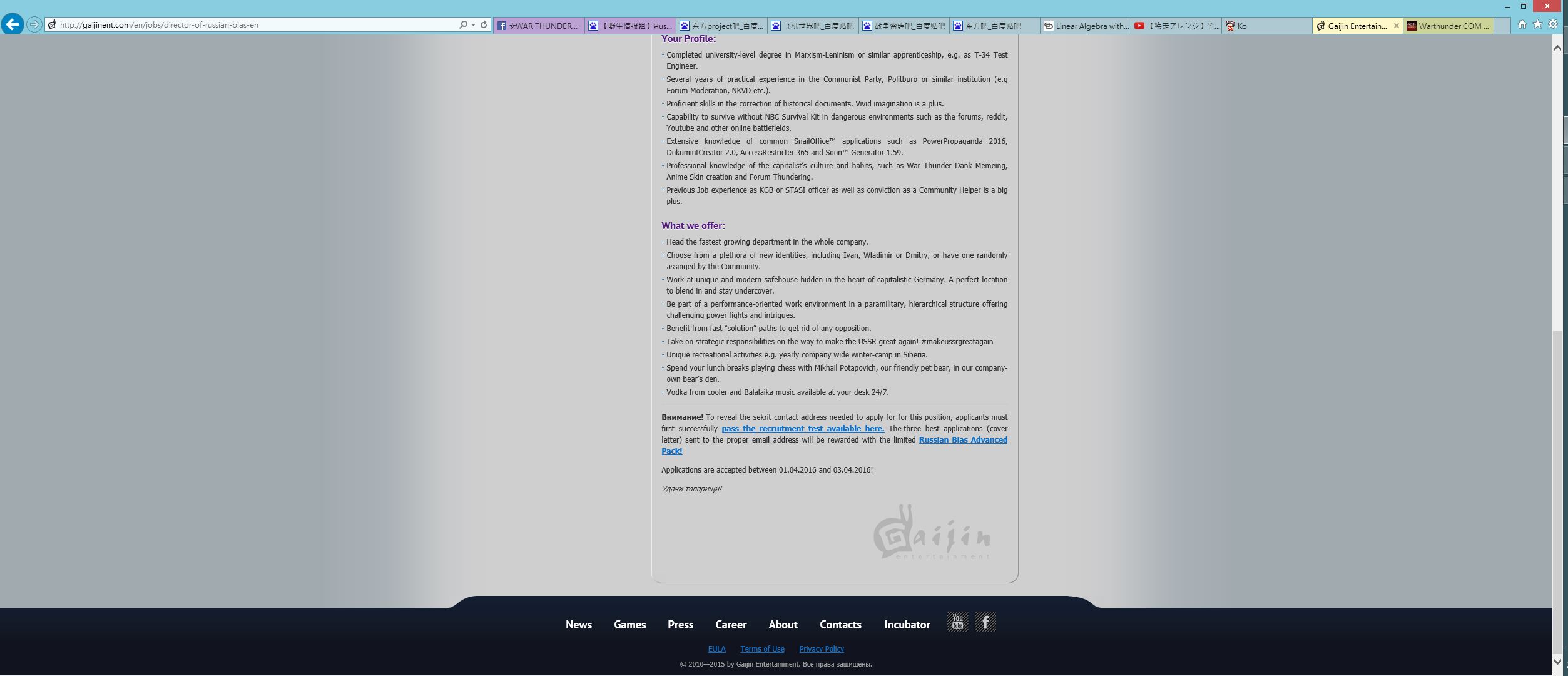Open the 飞机世界吧 browser tab
1568x676 pixels.
coord(813,26)
